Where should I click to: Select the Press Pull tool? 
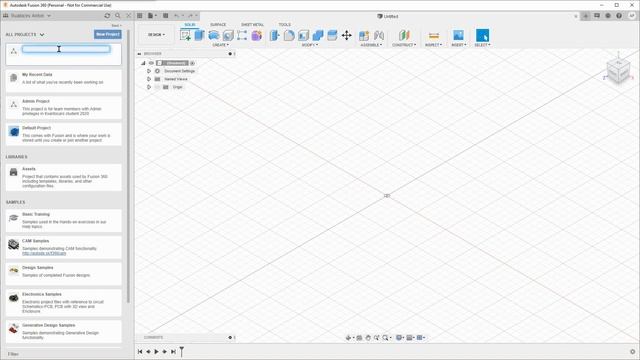tap(274, 36)
